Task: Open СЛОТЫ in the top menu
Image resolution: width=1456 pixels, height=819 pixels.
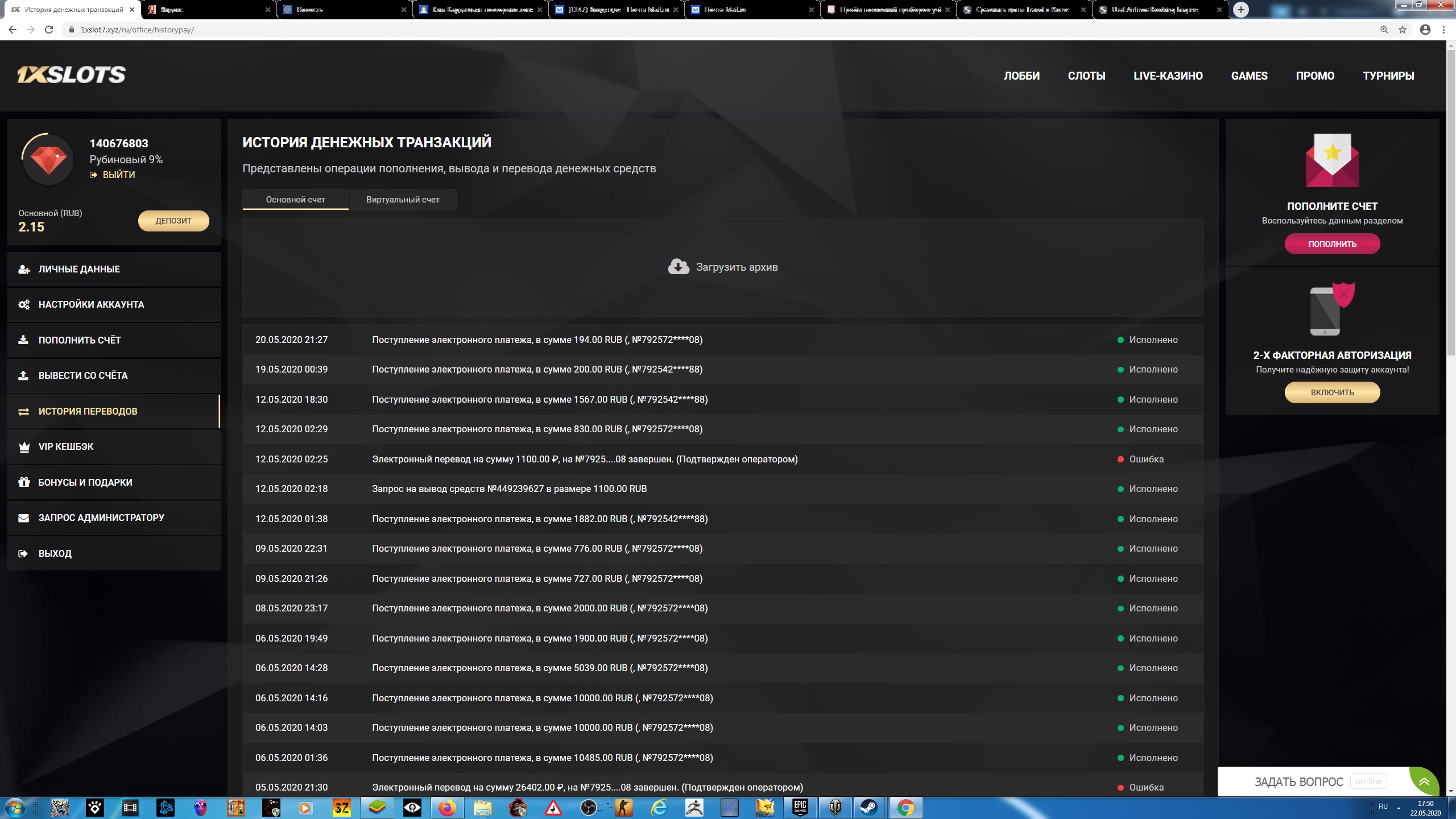Action: tap(1086, 76)
